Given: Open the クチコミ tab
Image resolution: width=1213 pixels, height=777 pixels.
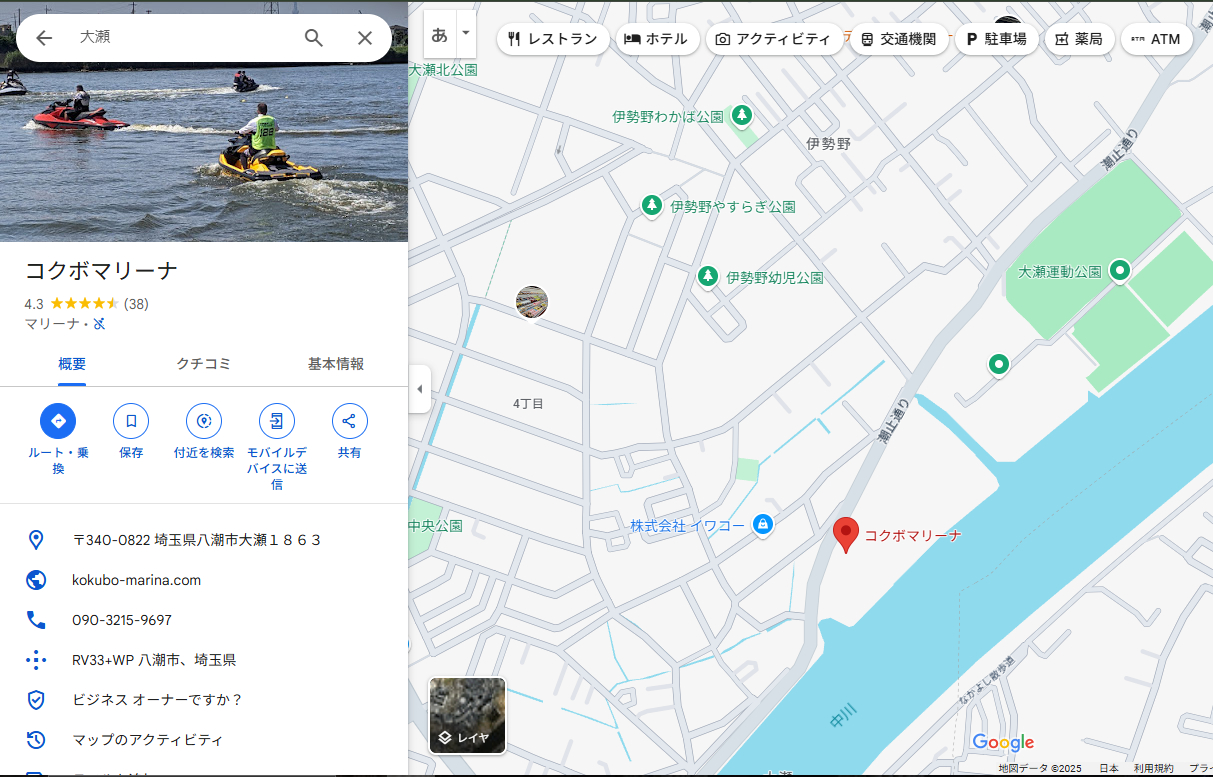Looking at the screenshot, I should point(204,364).
